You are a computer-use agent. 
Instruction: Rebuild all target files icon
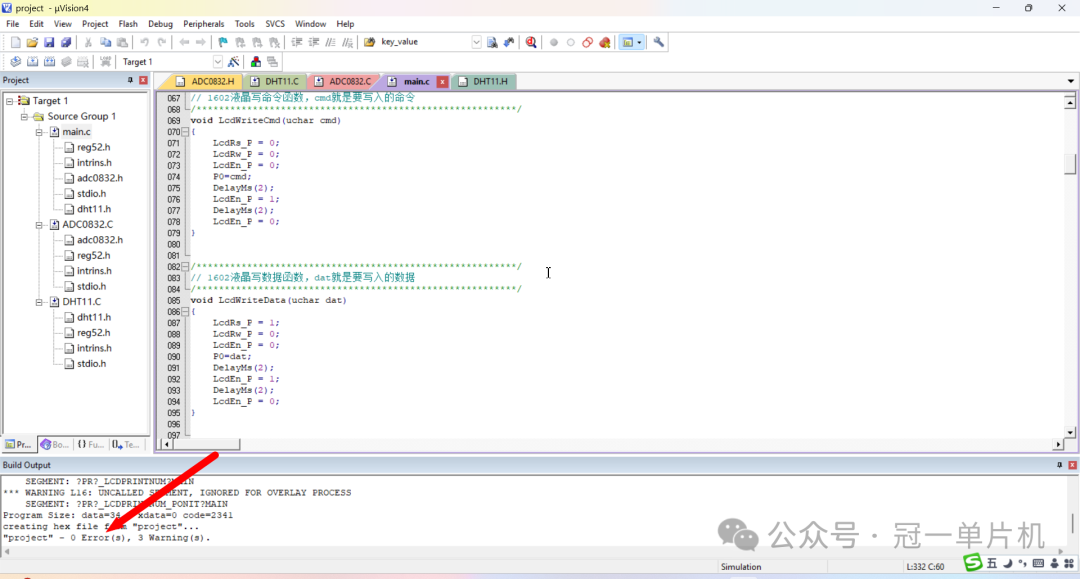(x=49, y=62)
